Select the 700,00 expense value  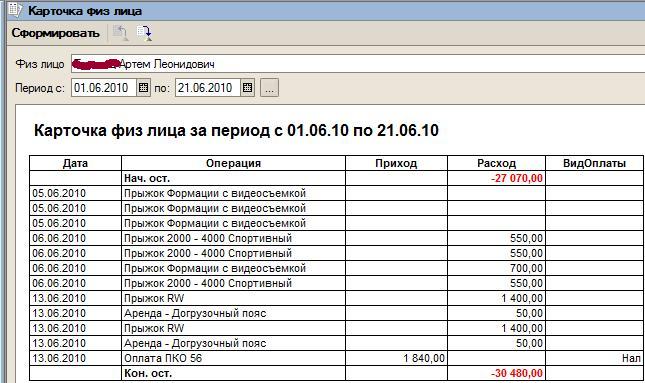coord(527,268)
